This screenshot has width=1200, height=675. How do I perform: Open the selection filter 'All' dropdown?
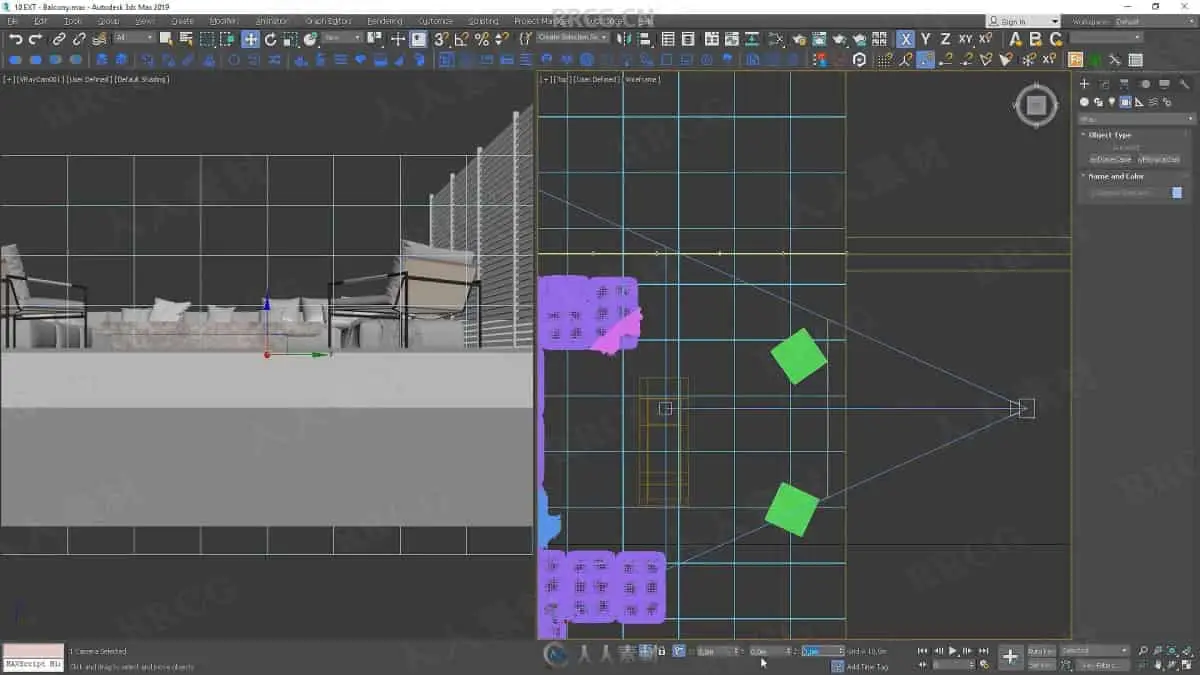point(134,38)
